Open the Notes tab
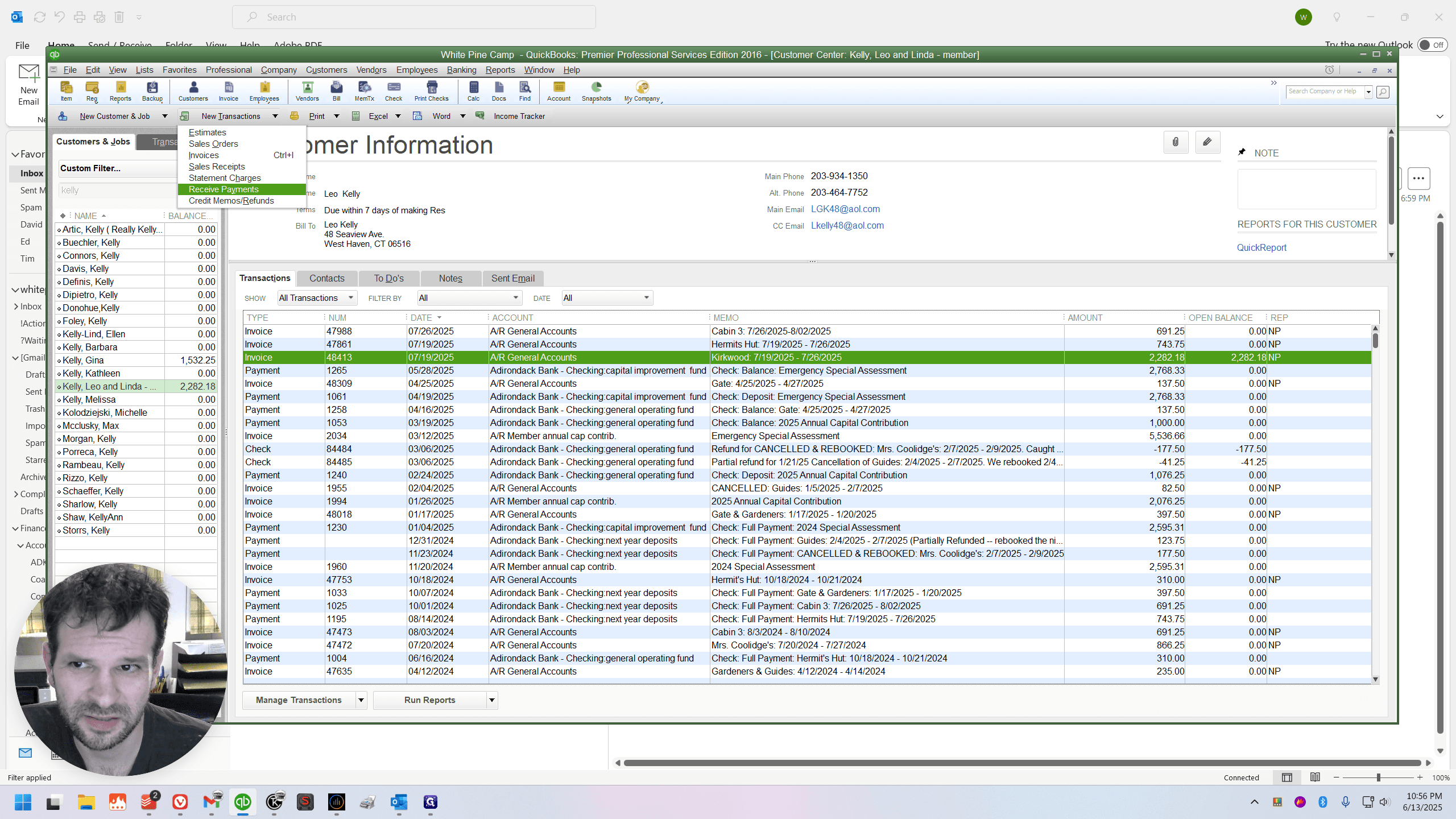Screen dimensions: 1456x819 click(450, 278)
